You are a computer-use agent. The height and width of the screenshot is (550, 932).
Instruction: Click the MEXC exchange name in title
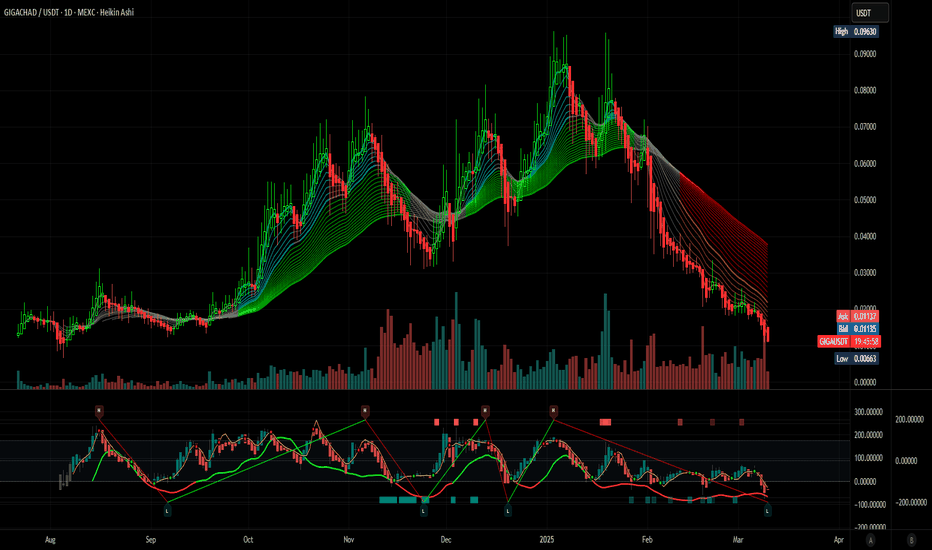[x=86, y=12]
